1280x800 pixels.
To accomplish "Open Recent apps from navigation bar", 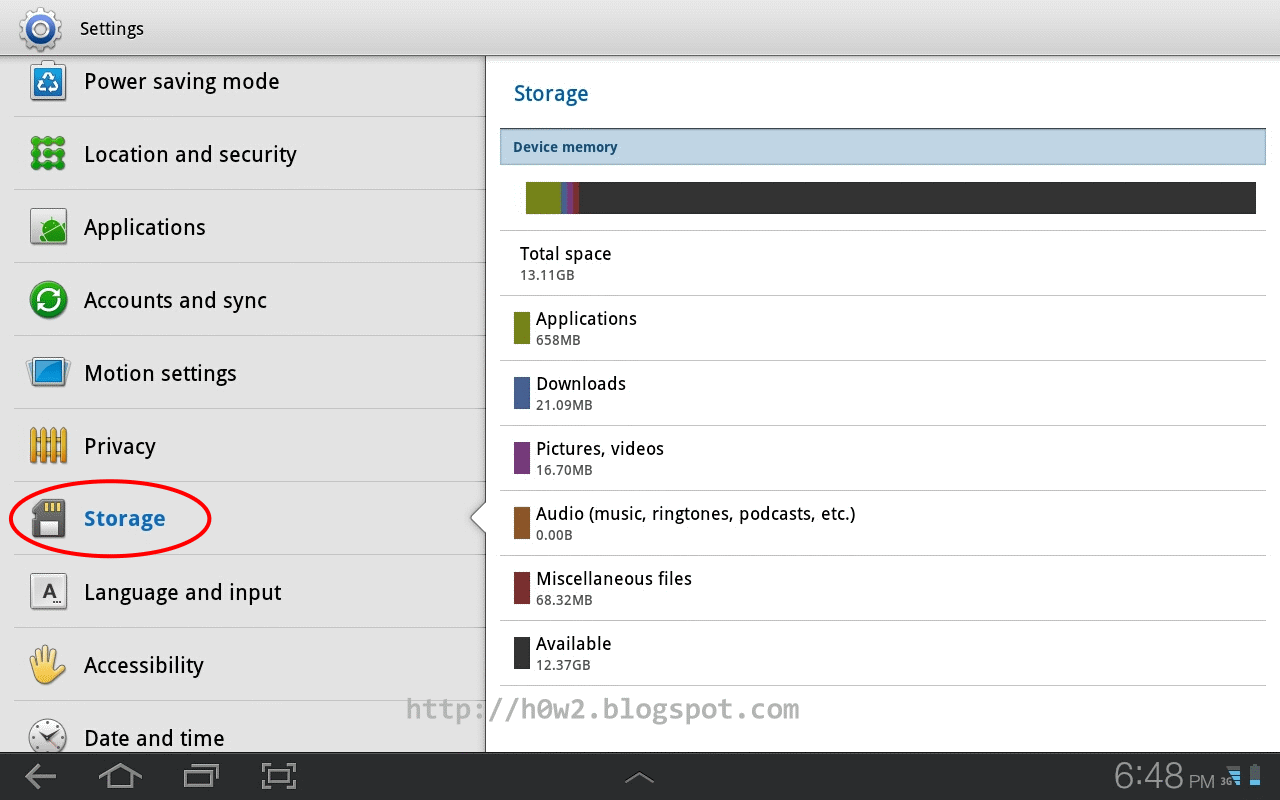I will point(201,776).
